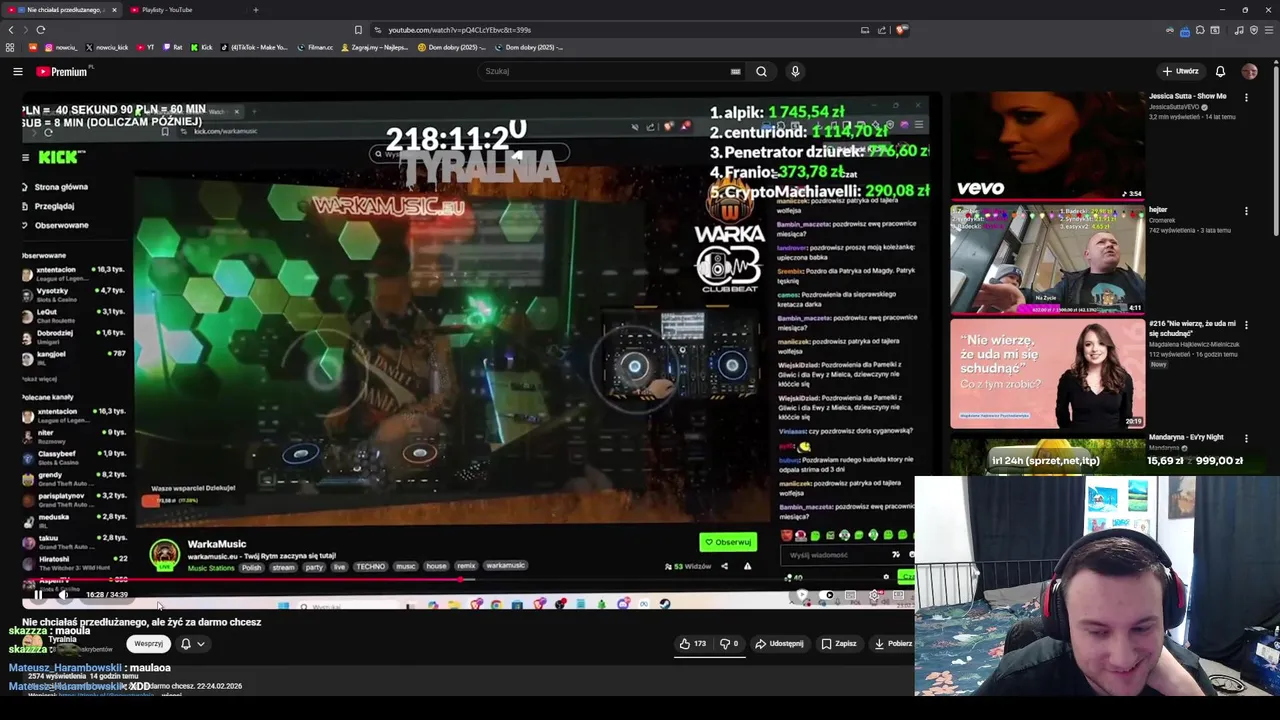Toggle video autoplay switch
The image size is (1280, 720).
pos(826,596)
